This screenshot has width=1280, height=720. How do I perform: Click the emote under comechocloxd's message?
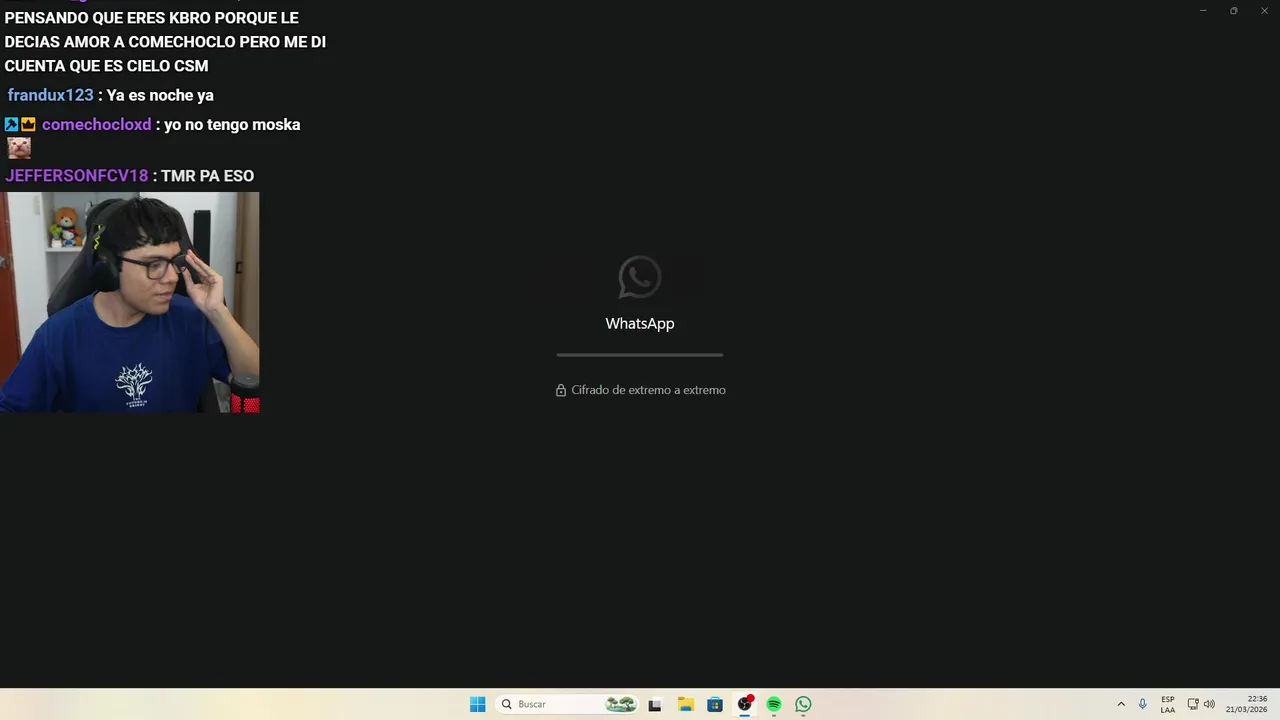(19, 148)
